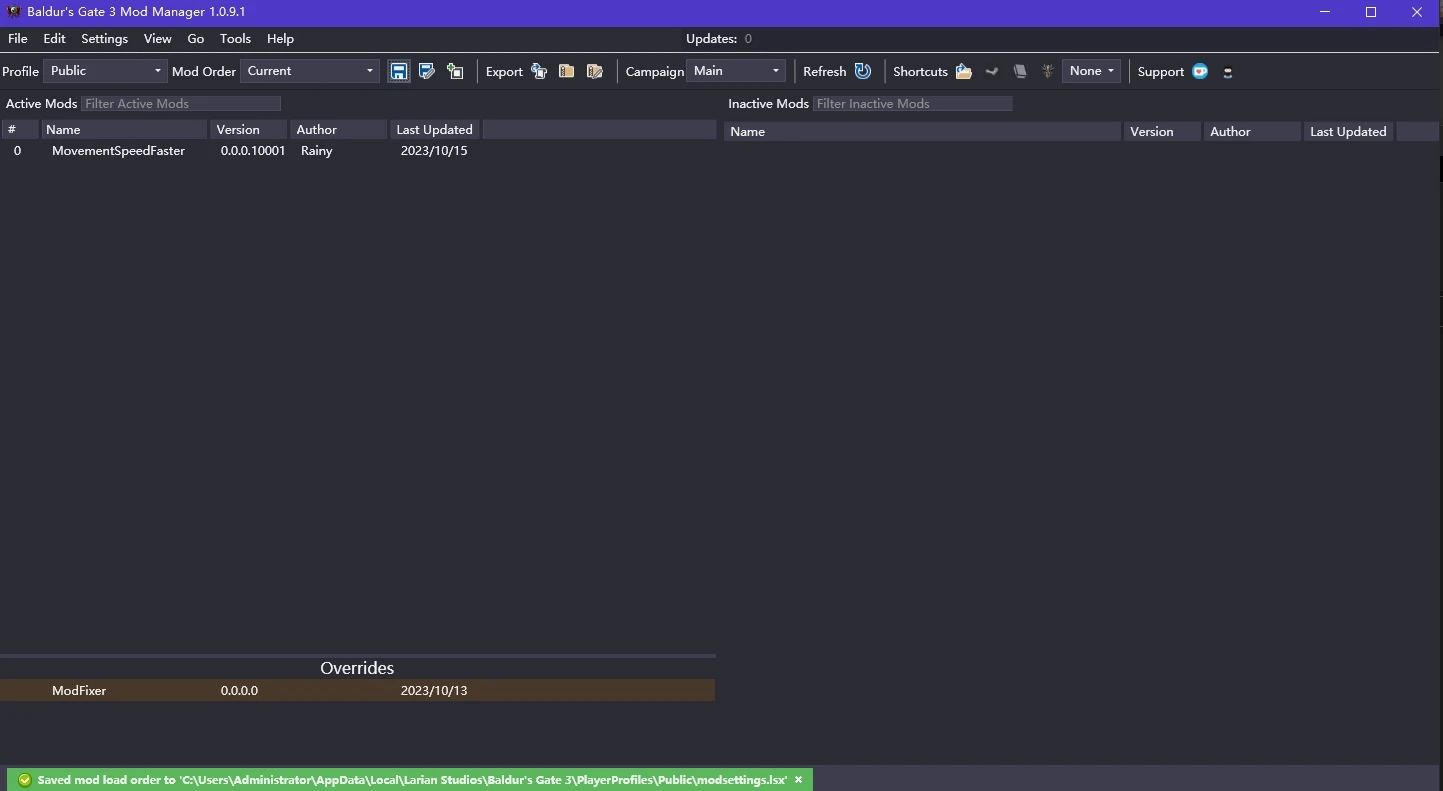Screen dimensions: 1443x791
Task: Open the Go menu
Action: pos(196,38)
